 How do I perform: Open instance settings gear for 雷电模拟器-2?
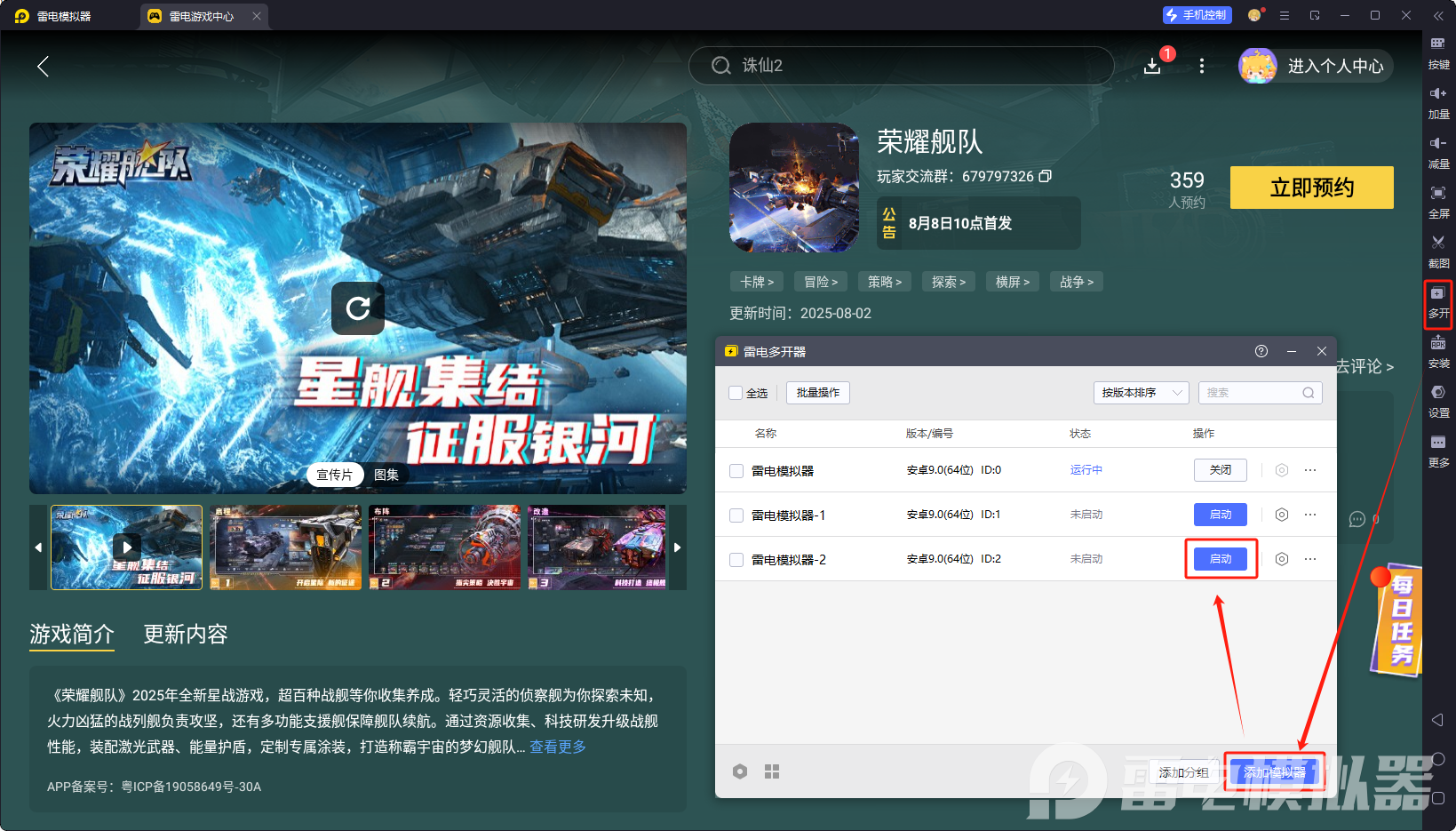pos(1281,559)
